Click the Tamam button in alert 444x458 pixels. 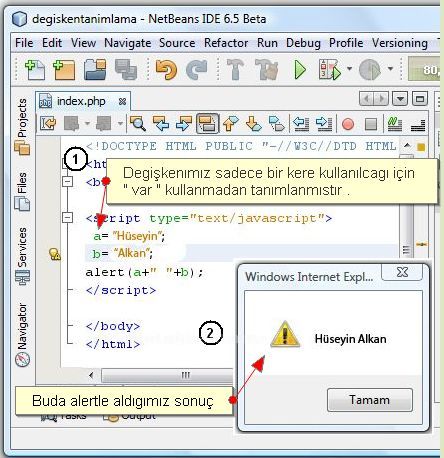tap(370, 400)
